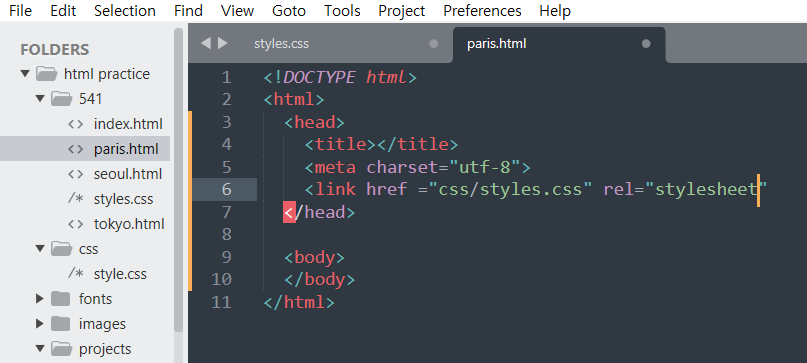Click the tokyo.html file type icon
The height and width of the screenshot is (363, 807).
pyautogui.click(x=75, y=224)
